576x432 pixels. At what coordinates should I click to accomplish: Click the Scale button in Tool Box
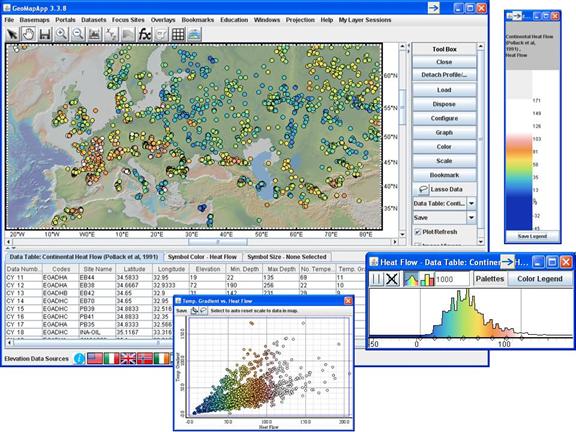coord(444,161)
